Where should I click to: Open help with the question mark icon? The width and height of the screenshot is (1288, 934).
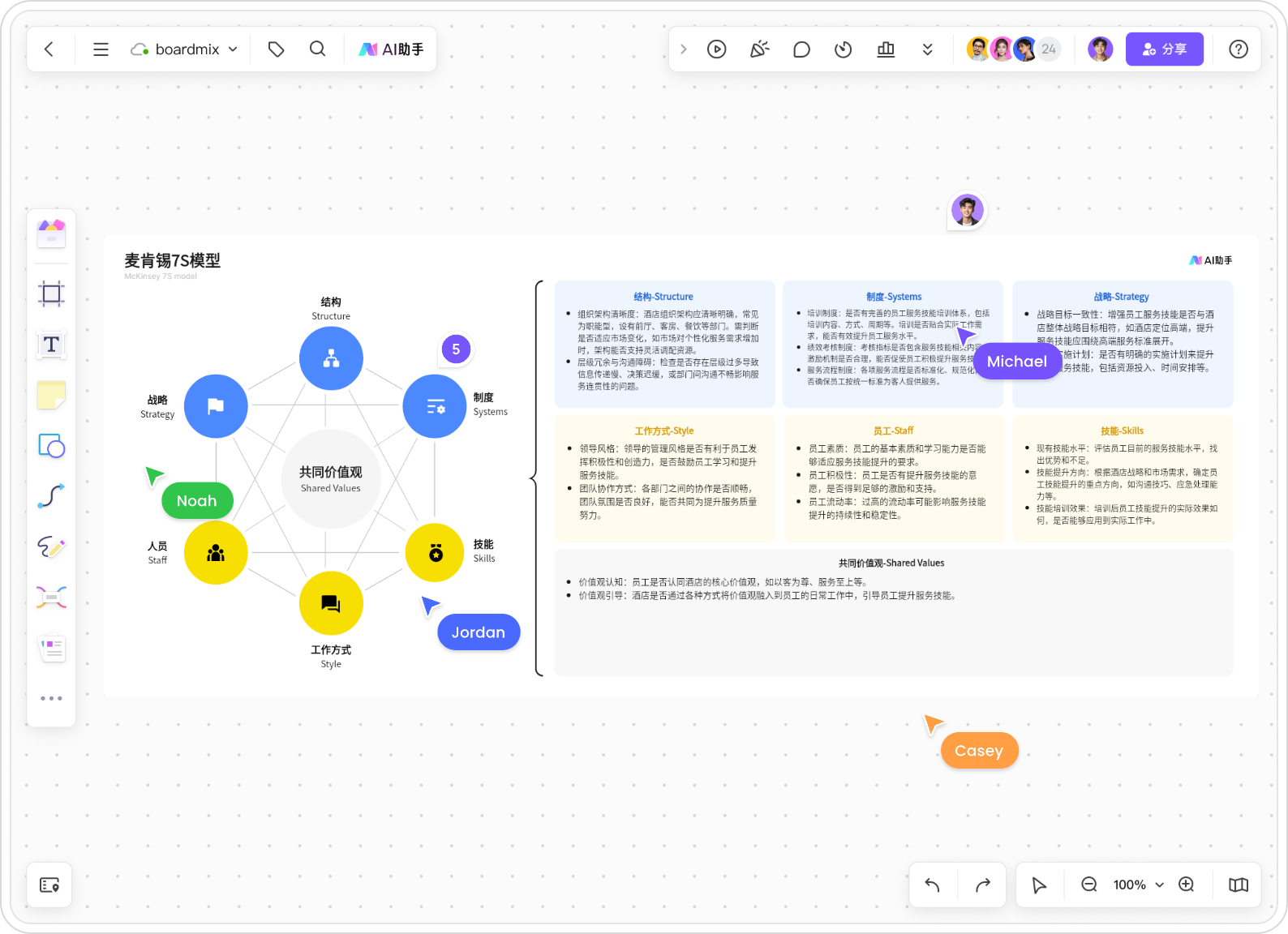pyautogui.click(x=1239, y=49)
